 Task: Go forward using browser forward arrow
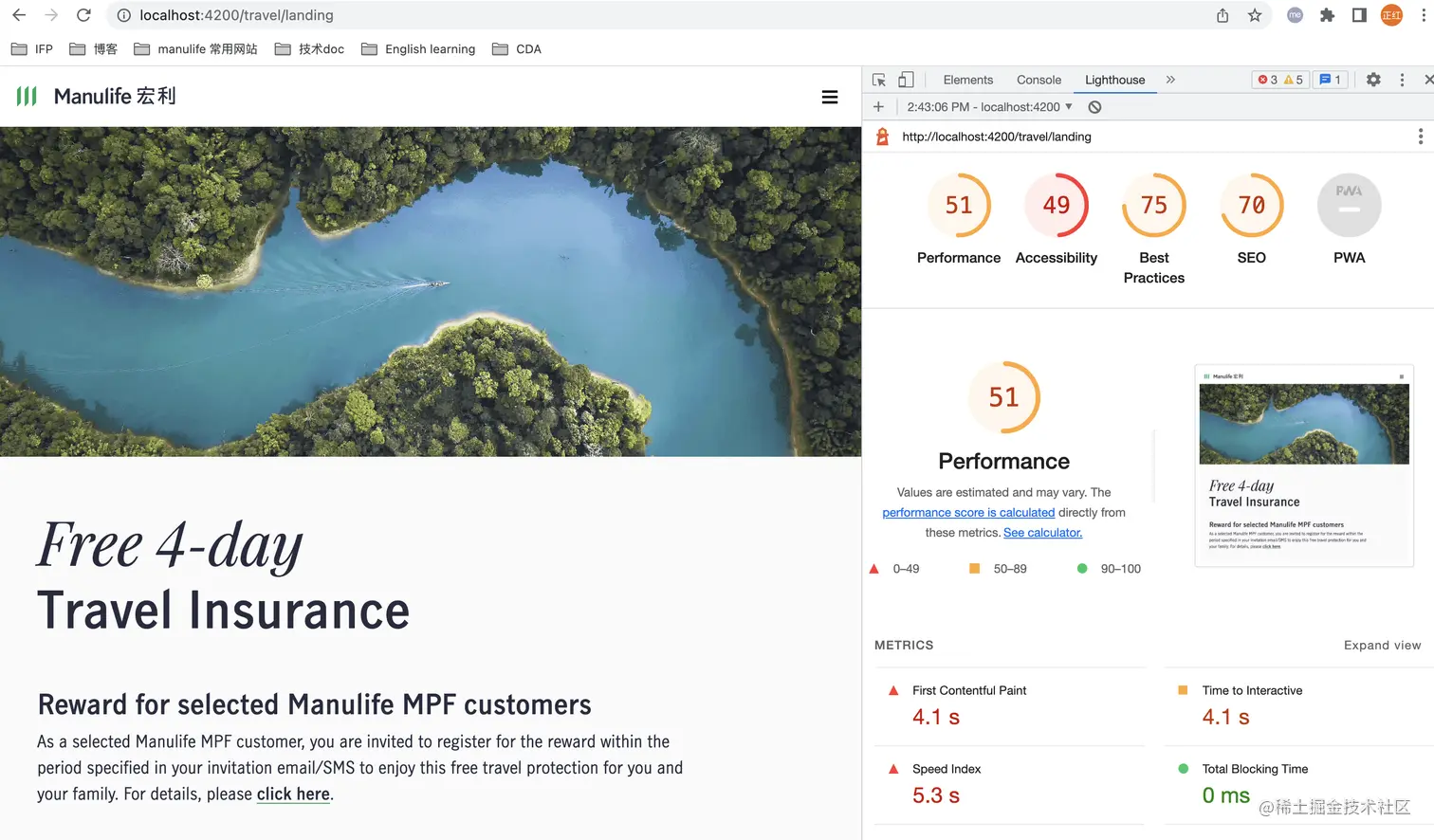[x=51, y=15]
